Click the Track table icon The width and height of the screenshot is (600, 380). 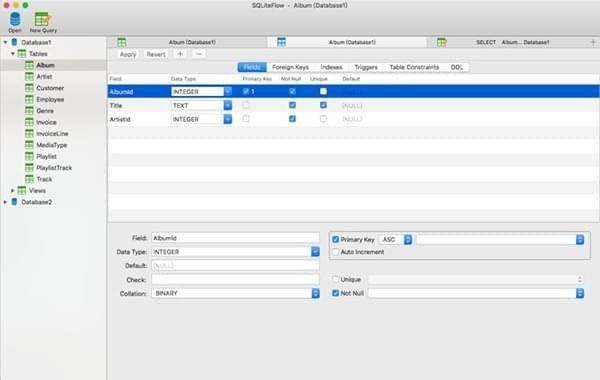(29, 179)
